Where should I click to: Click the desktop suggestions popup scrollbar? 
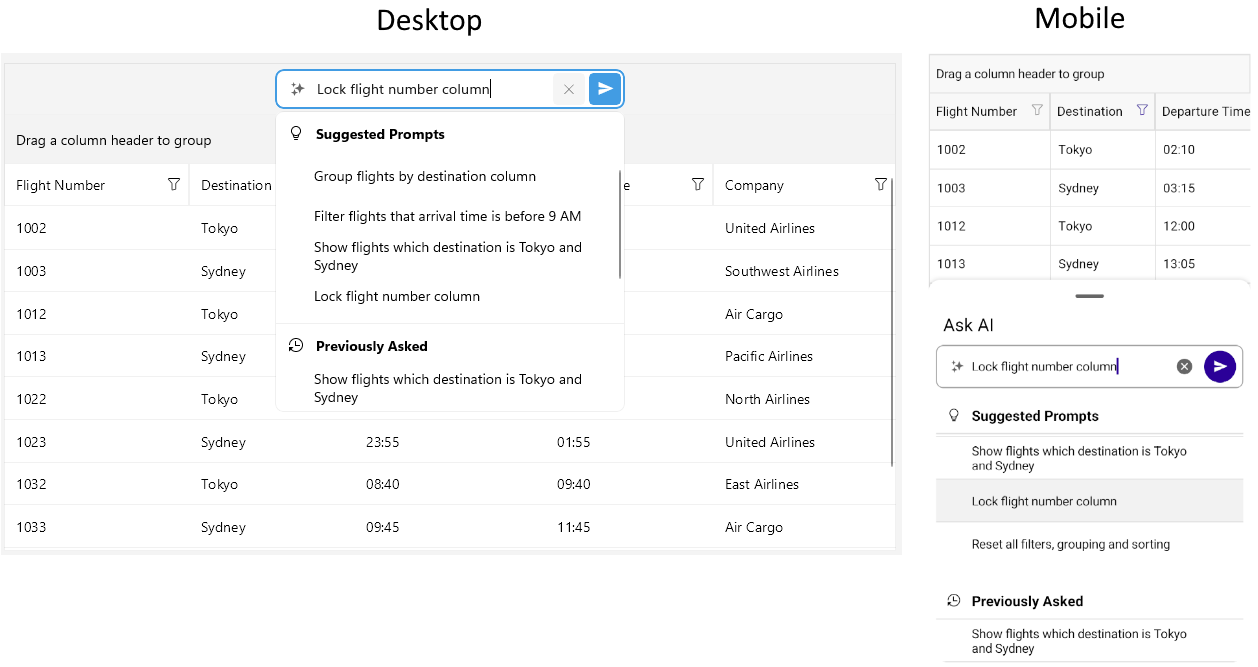click(620, 225)
